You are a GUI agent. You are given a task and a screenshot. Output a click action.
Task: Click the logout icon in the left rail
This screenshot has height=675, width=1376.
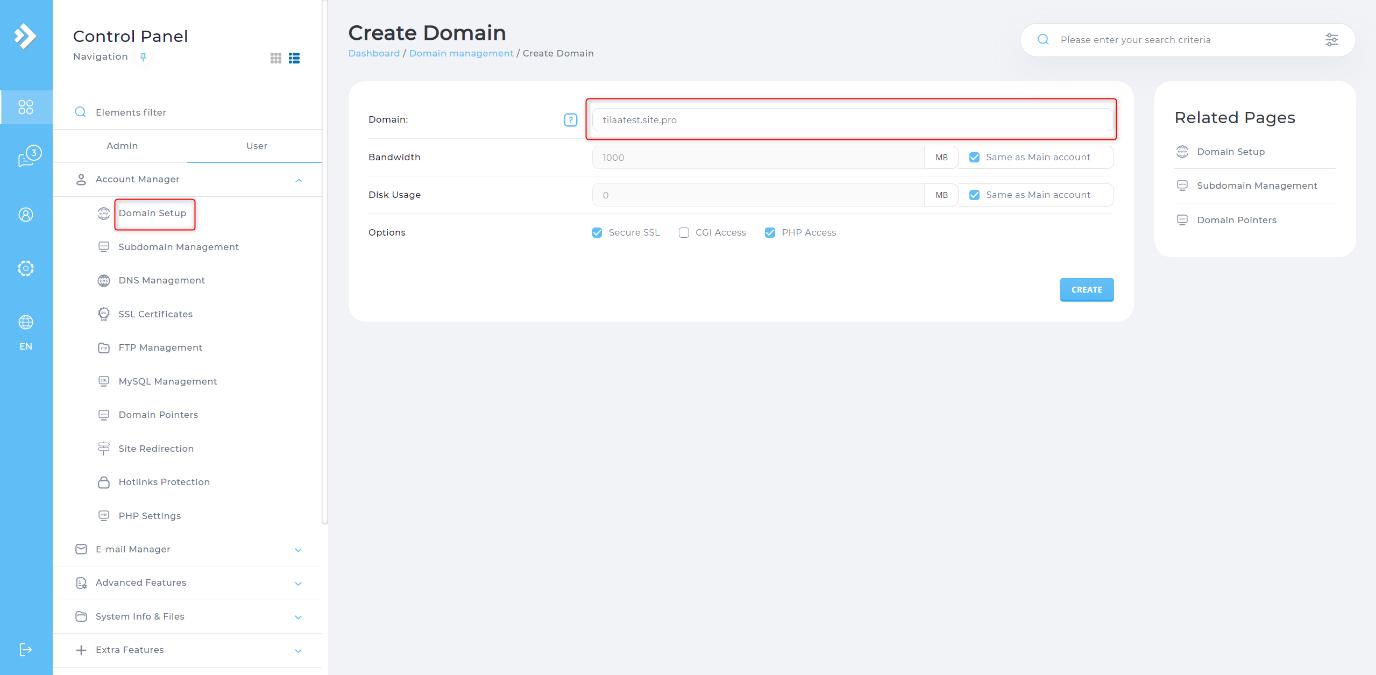[26, 649]
